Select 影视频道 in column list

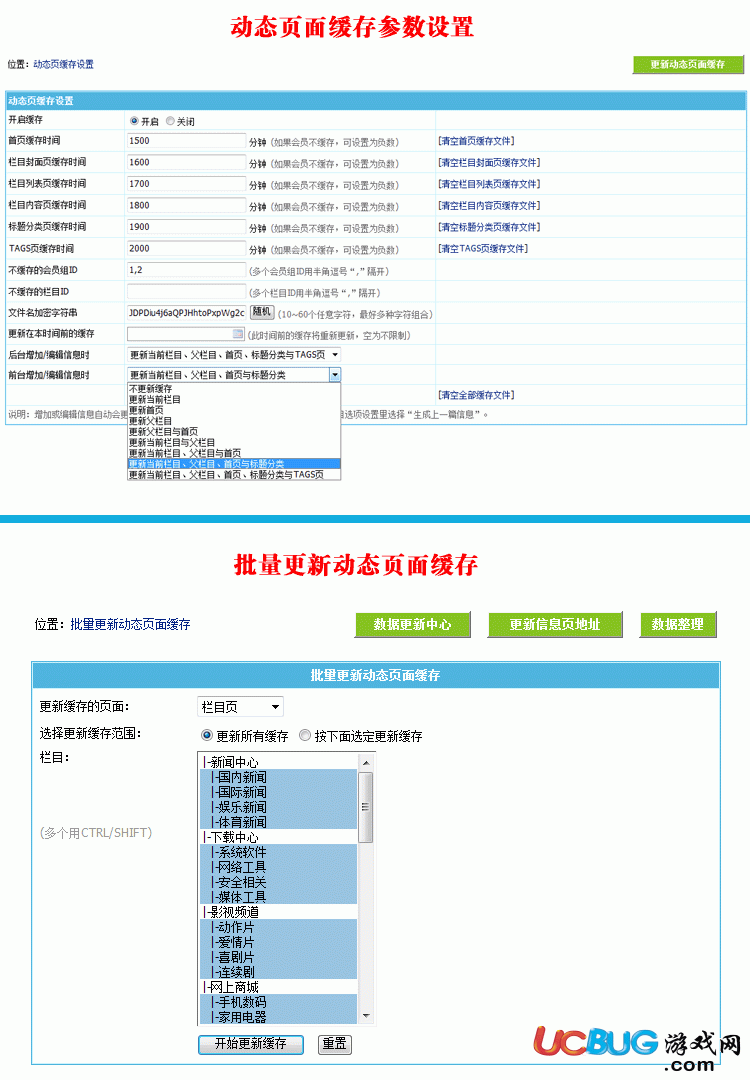(x=278, y=912)
